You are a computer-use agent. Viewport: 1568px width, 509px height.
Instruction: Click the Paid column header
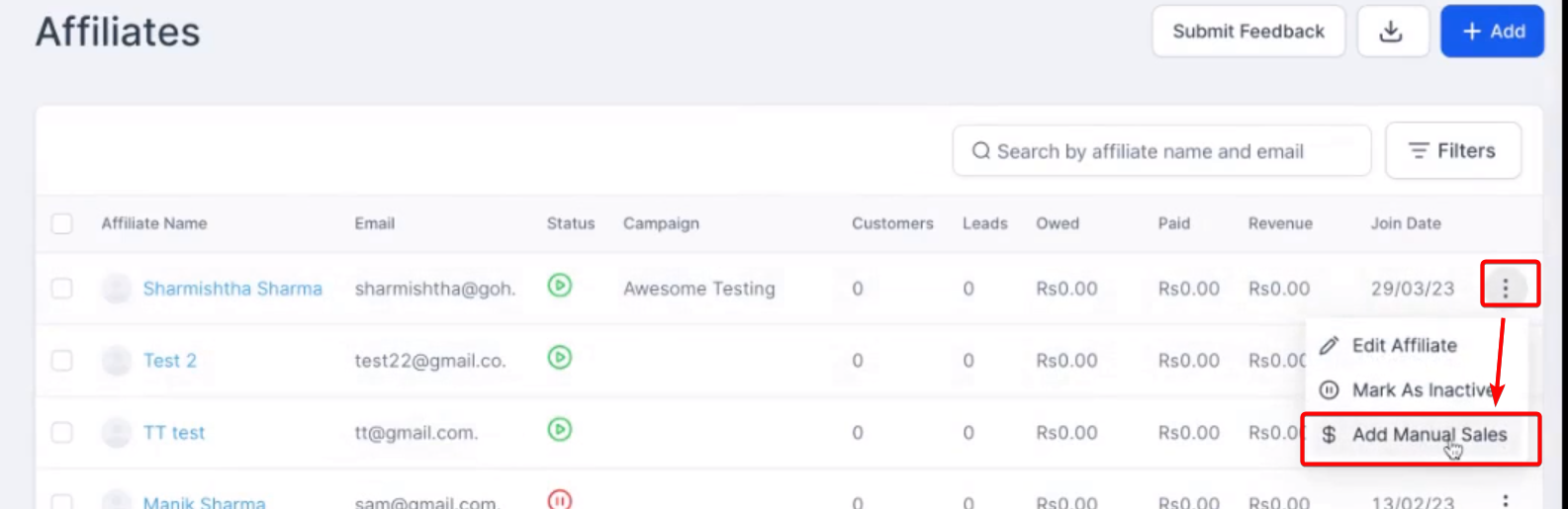coord(1174,223)
